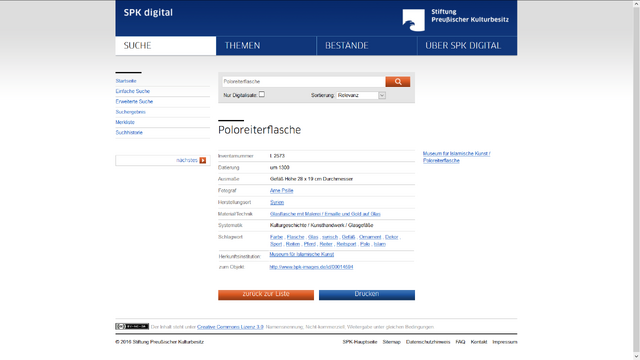640x360 pixels.
Task: Toggle the Nur Digitalisate checkbox
Action: (x=262, y=94)
